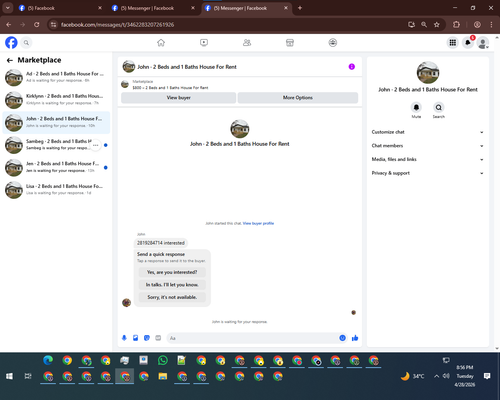Click the View buyer button
This screenshot has width=500, height=400.
click(179, 98)
